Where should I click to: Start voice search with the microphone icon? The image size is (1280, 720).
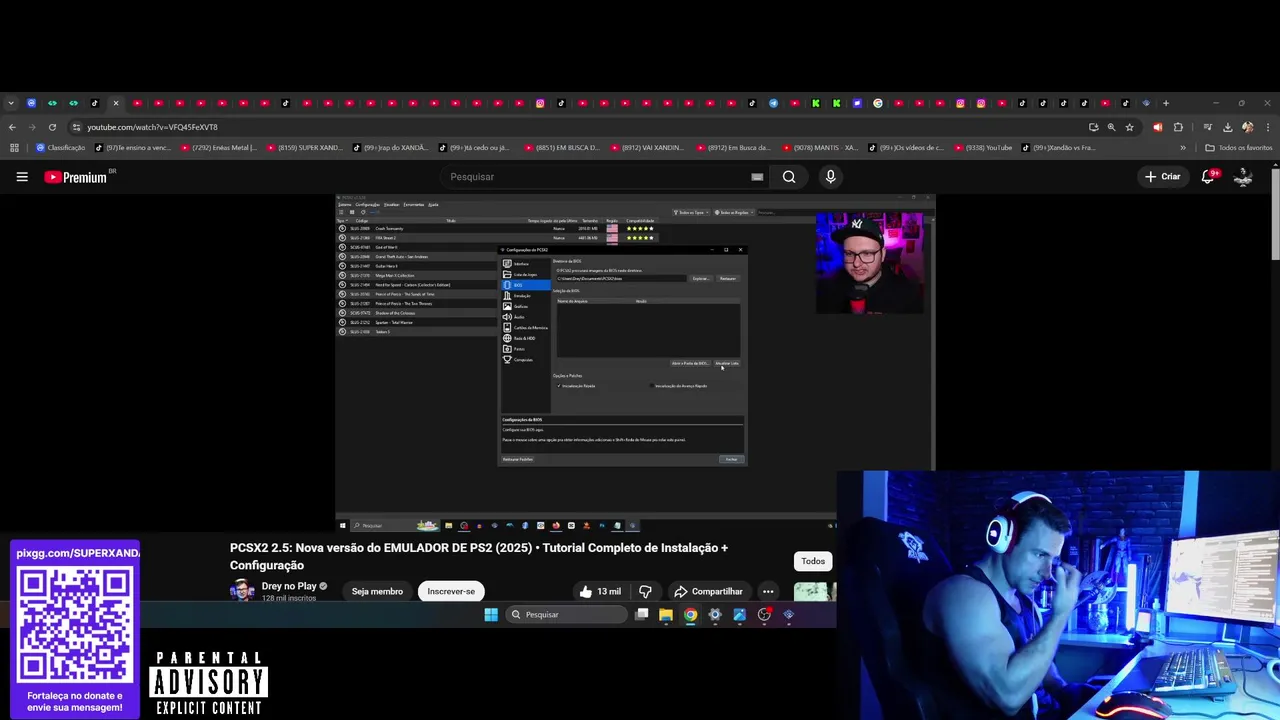pyautogui.click(x=830, y=177)
